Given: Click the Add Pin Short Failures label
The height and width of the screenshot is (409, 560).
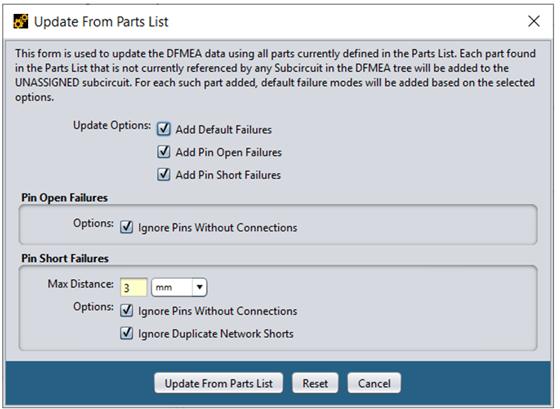Looking at the screenshot, I should click(228, 175).
